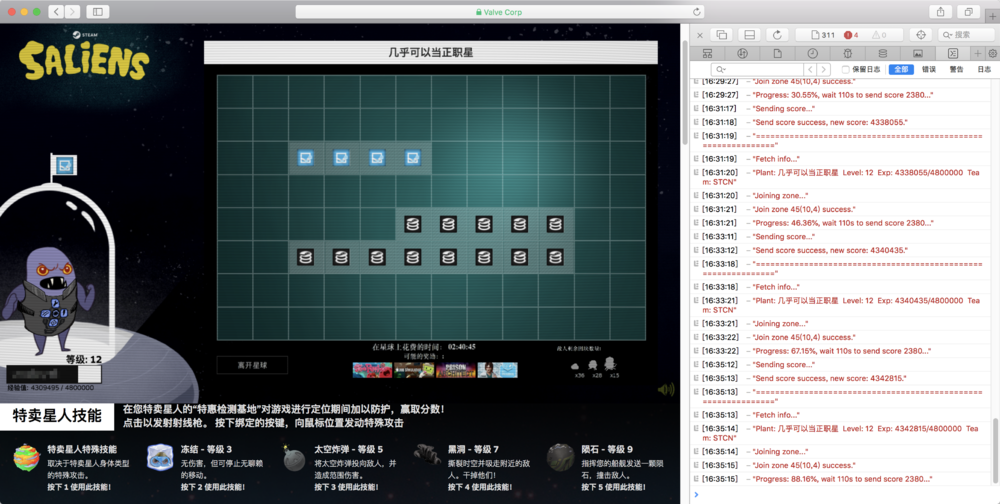
Task: Select the 错误 console scope filter
Action: tap(929, 70)
